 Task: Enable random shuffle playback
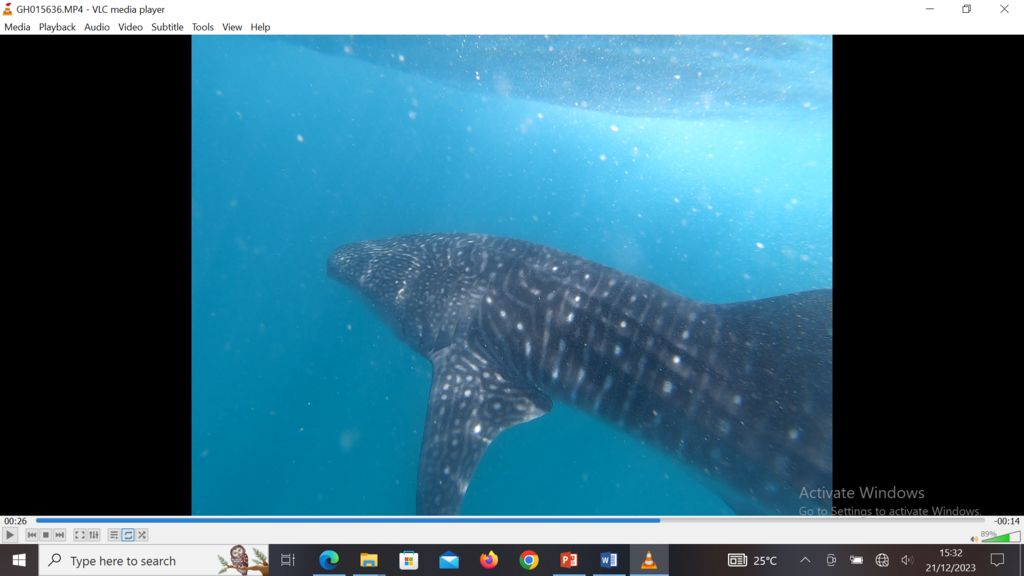(142, 535)
